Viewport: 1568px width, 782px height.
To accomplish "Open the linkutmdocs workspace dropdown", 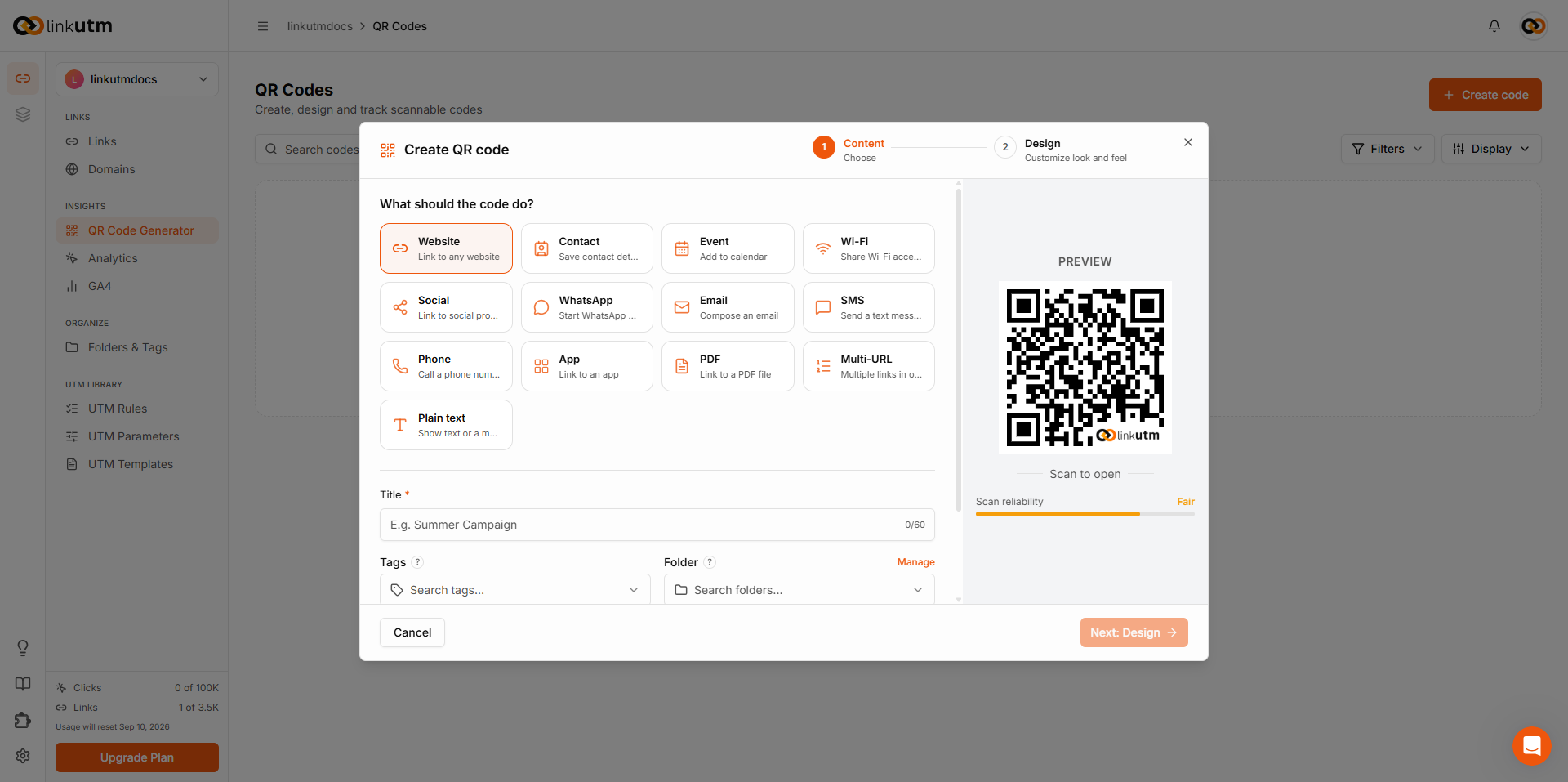I will tap(137, 79).
